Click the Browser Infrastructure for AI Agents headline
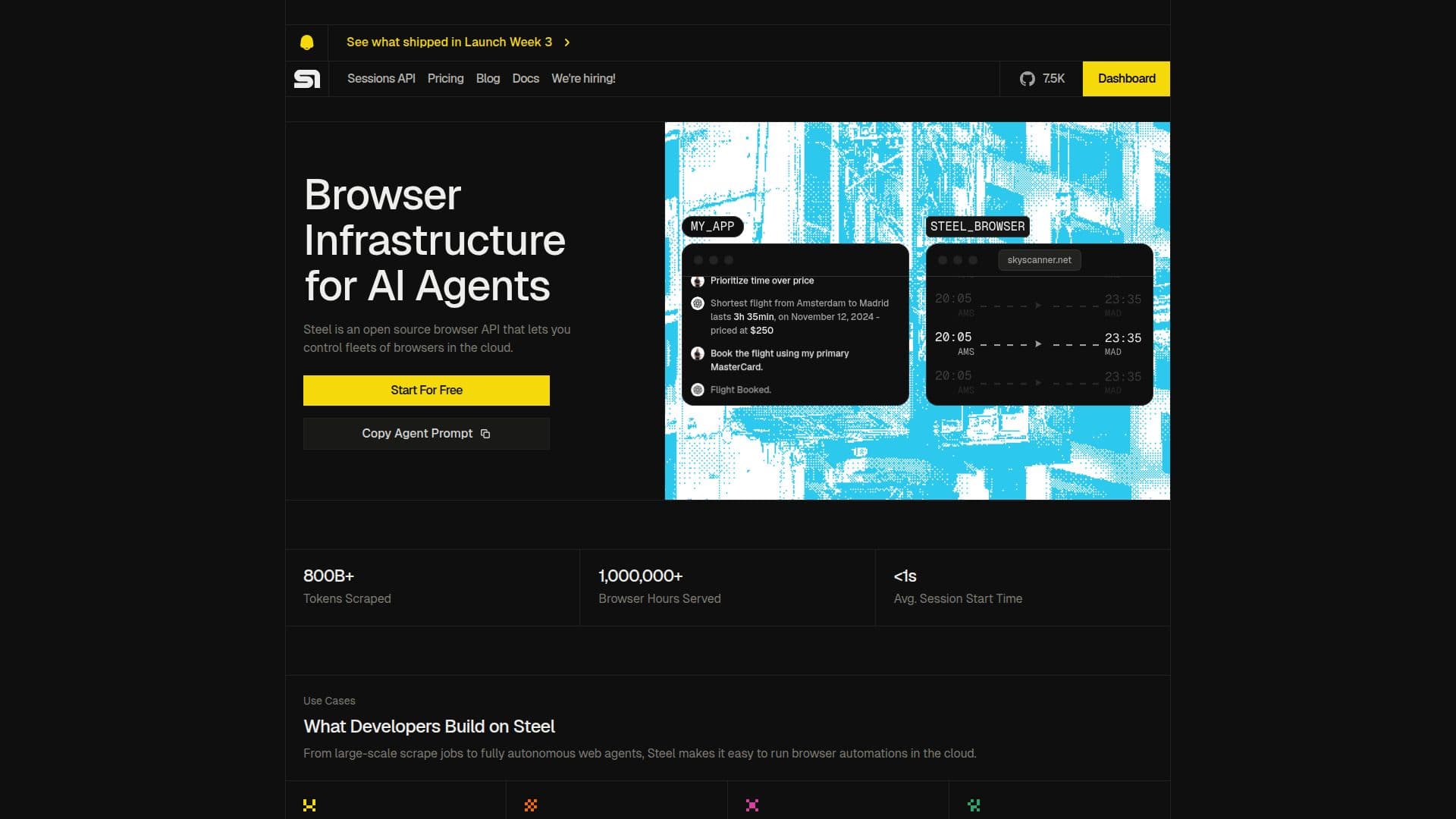 [435, 240]
